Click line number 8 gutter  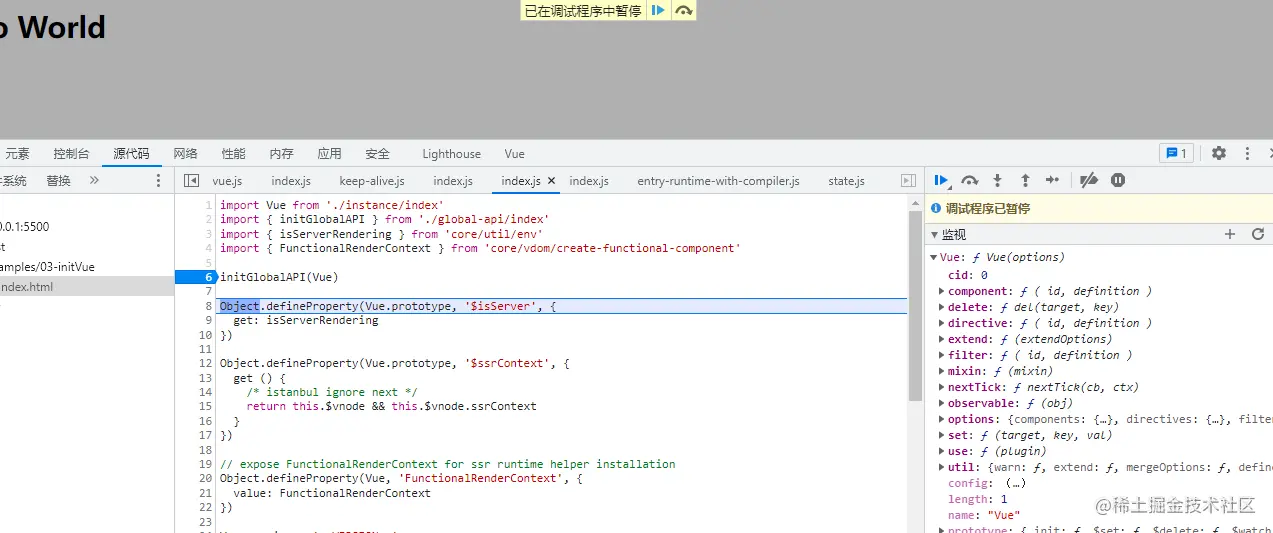(209, 306)
